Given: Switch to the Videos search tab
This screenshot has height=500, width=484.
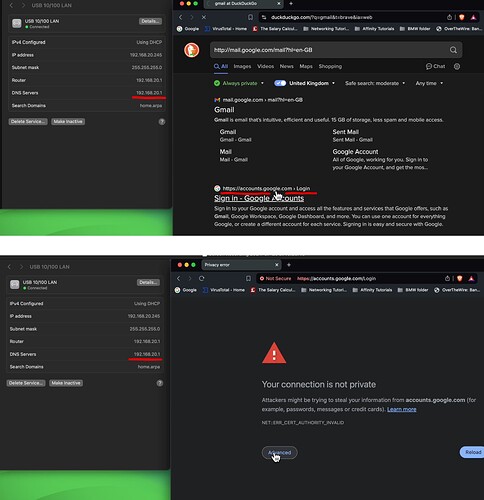Looking at the screenshot, I should [x=265, y=66].
